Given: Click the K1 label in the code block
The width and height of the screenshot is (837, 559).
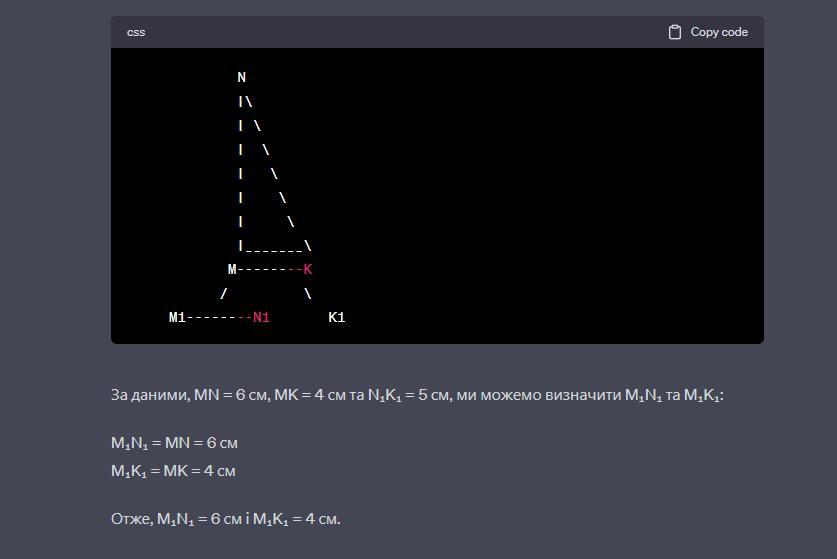Looking at the screenshot, I should coord(336,318).
